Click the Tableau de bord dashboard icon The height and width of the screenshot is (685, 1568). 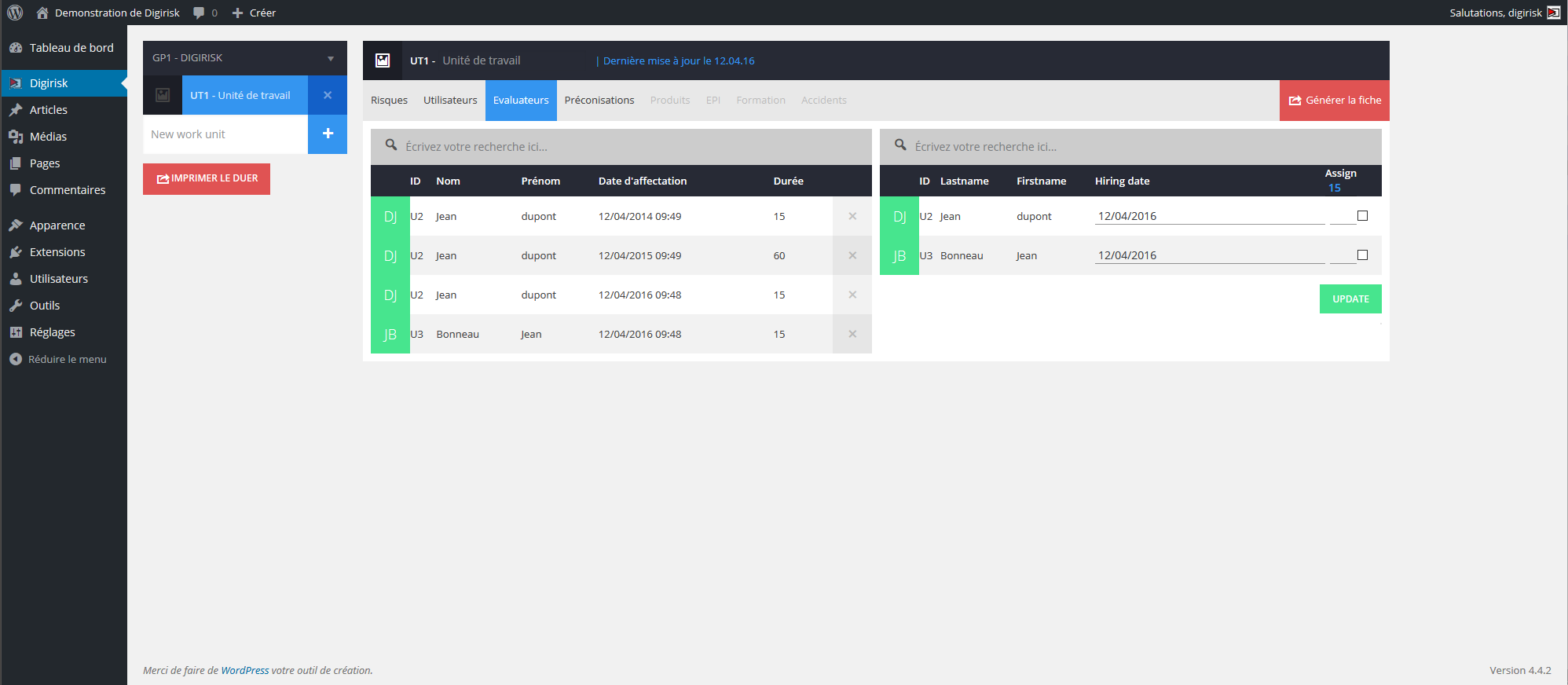coord(16,48)
